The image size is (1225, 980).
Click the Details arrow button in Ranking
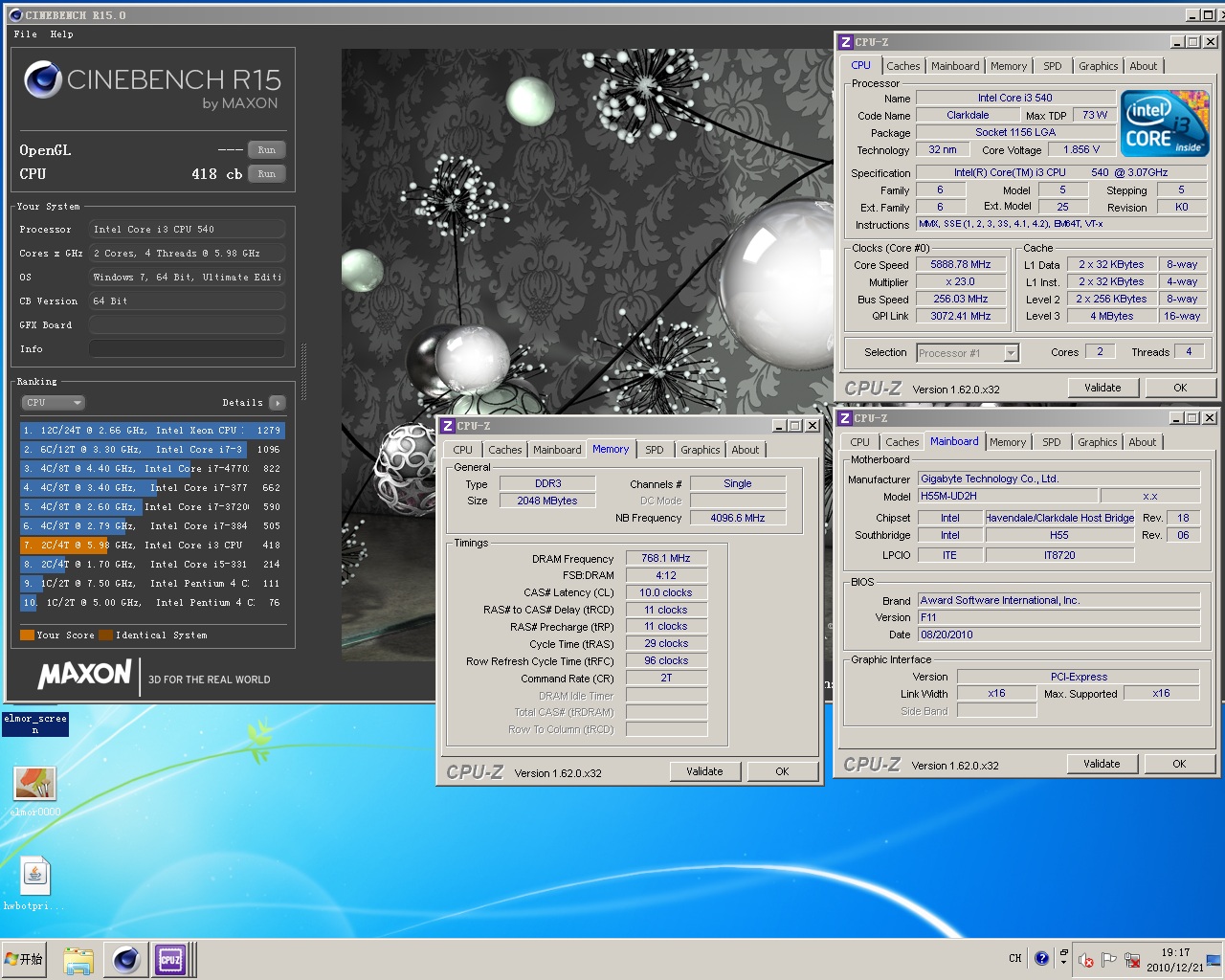[277, 403]
